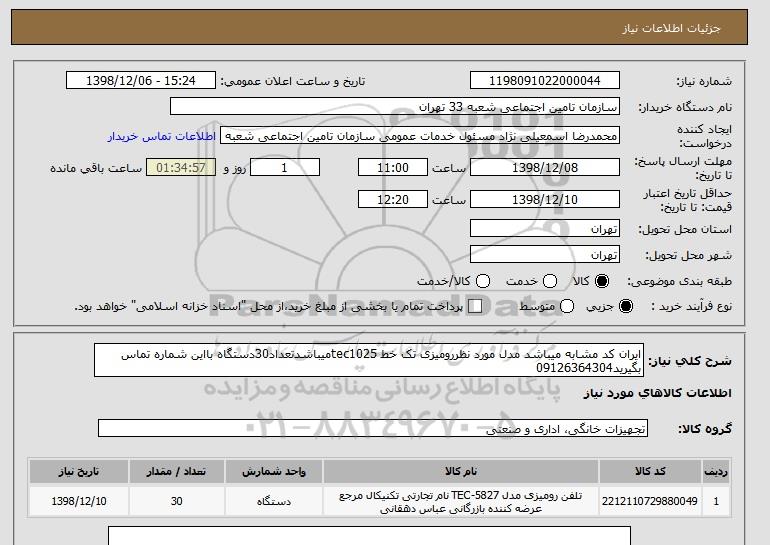Viewport: 770px width, 545px height.
Task: Click the need number field 1198091022000044
Action: pyautogui.click(x=545, y=81)
